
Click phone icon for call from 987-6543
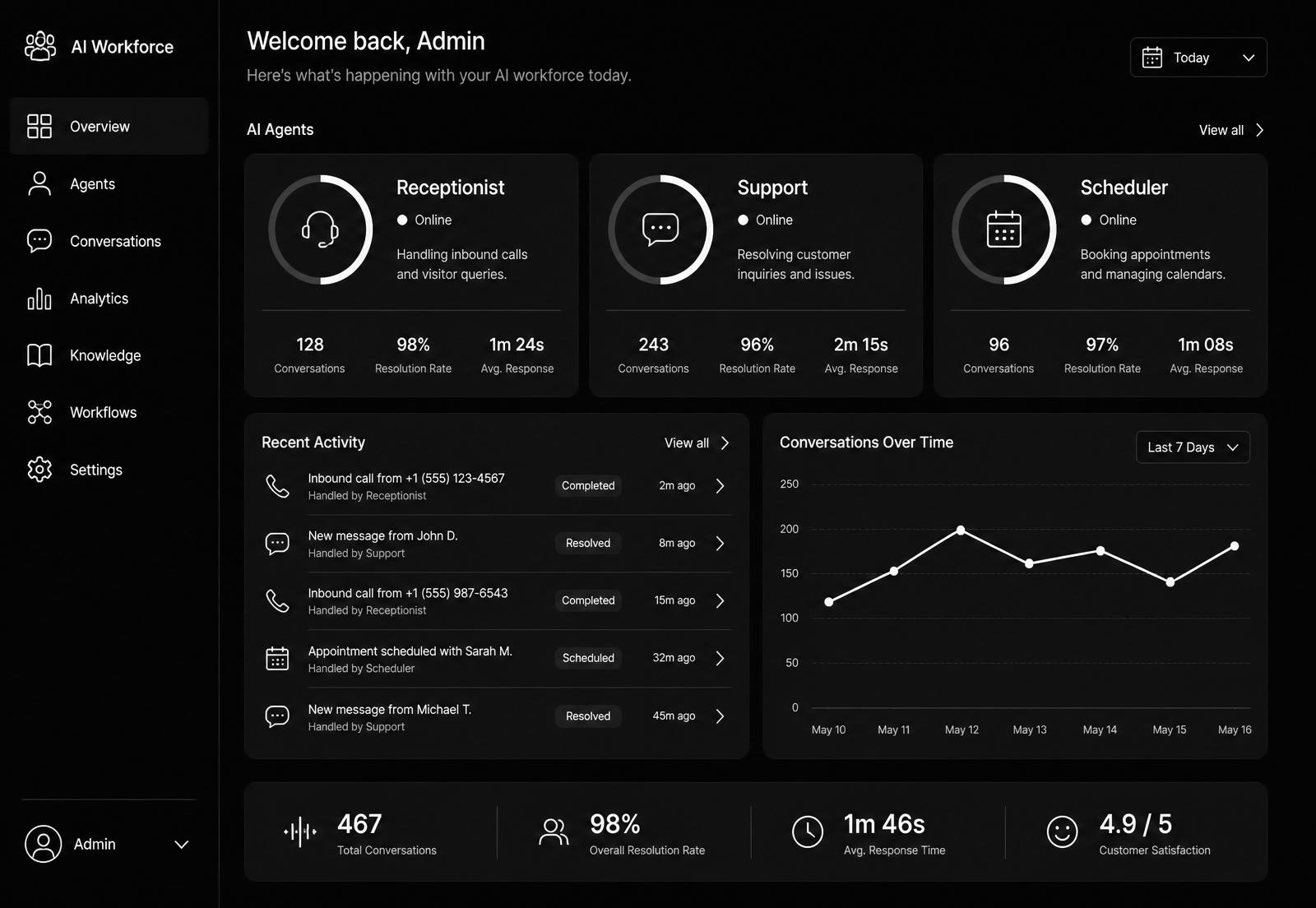pyautogui.click(x=277, y=601)
